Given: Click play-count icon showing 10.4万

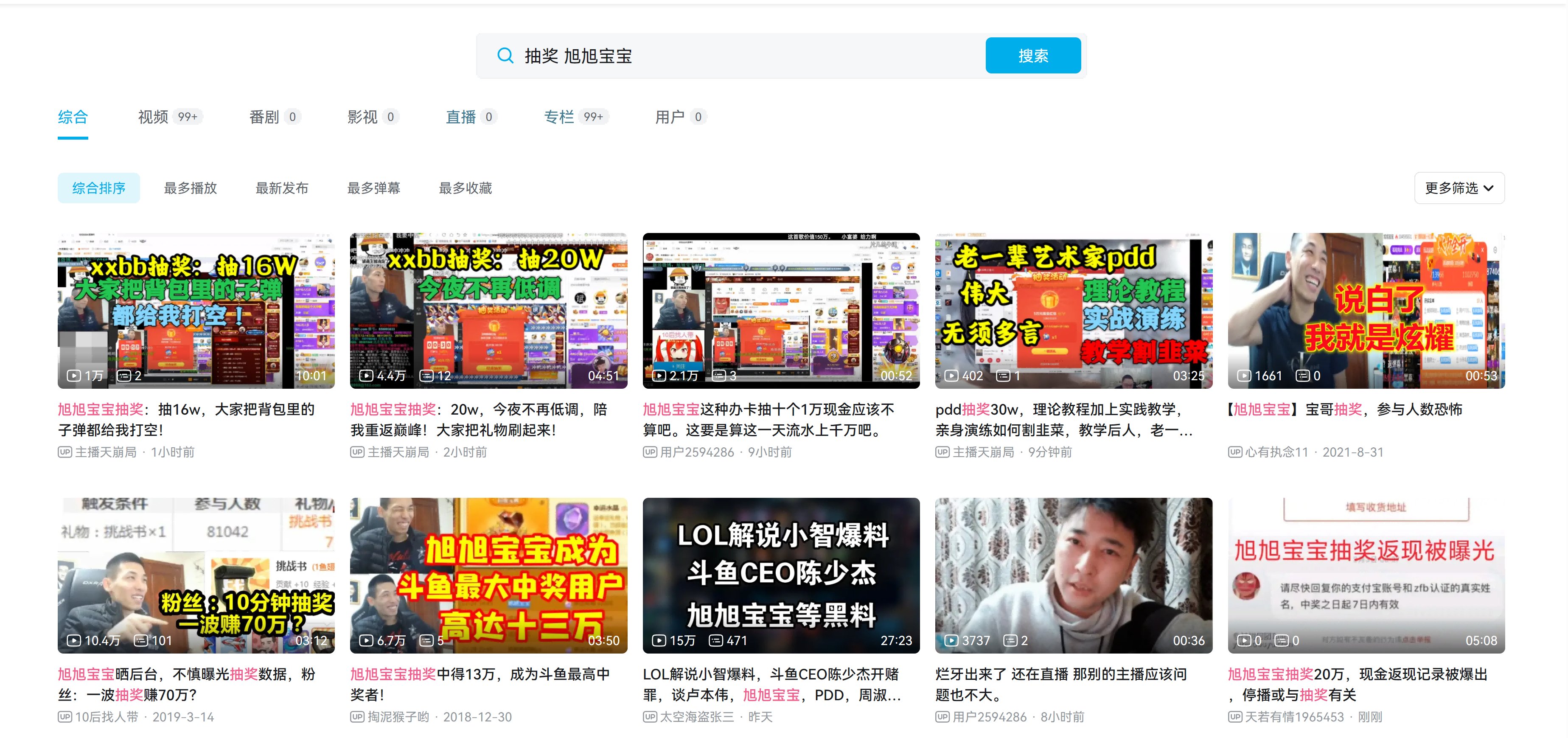Looking at the screenshot, I should coord(74,640).
